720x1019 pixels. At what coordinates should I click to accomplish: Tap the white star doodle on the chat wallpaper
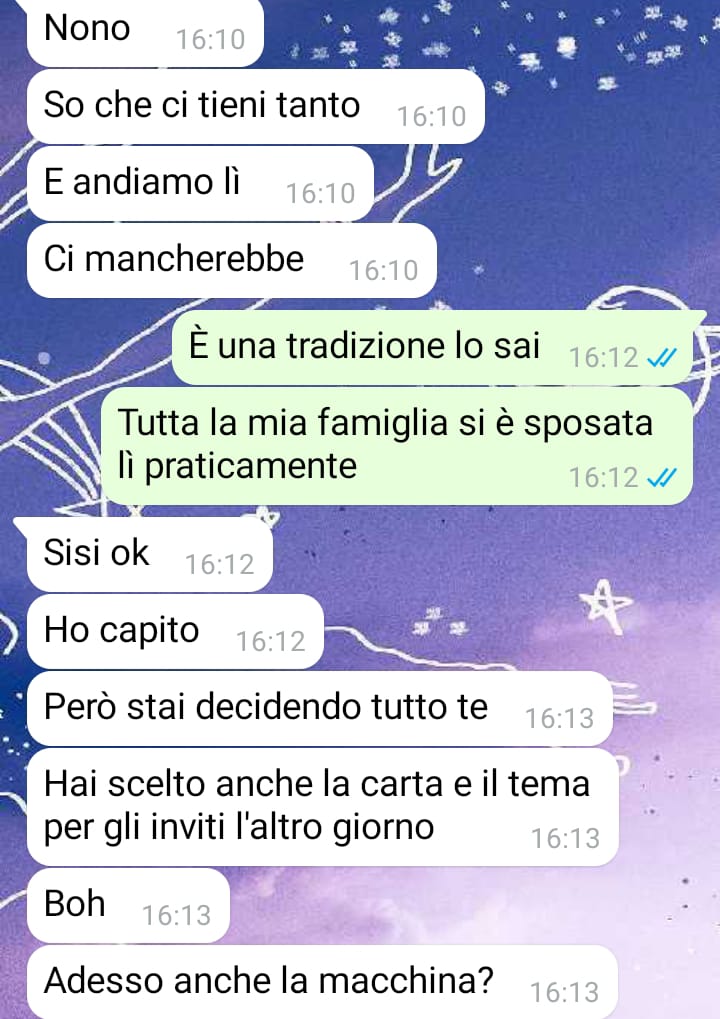606,606
